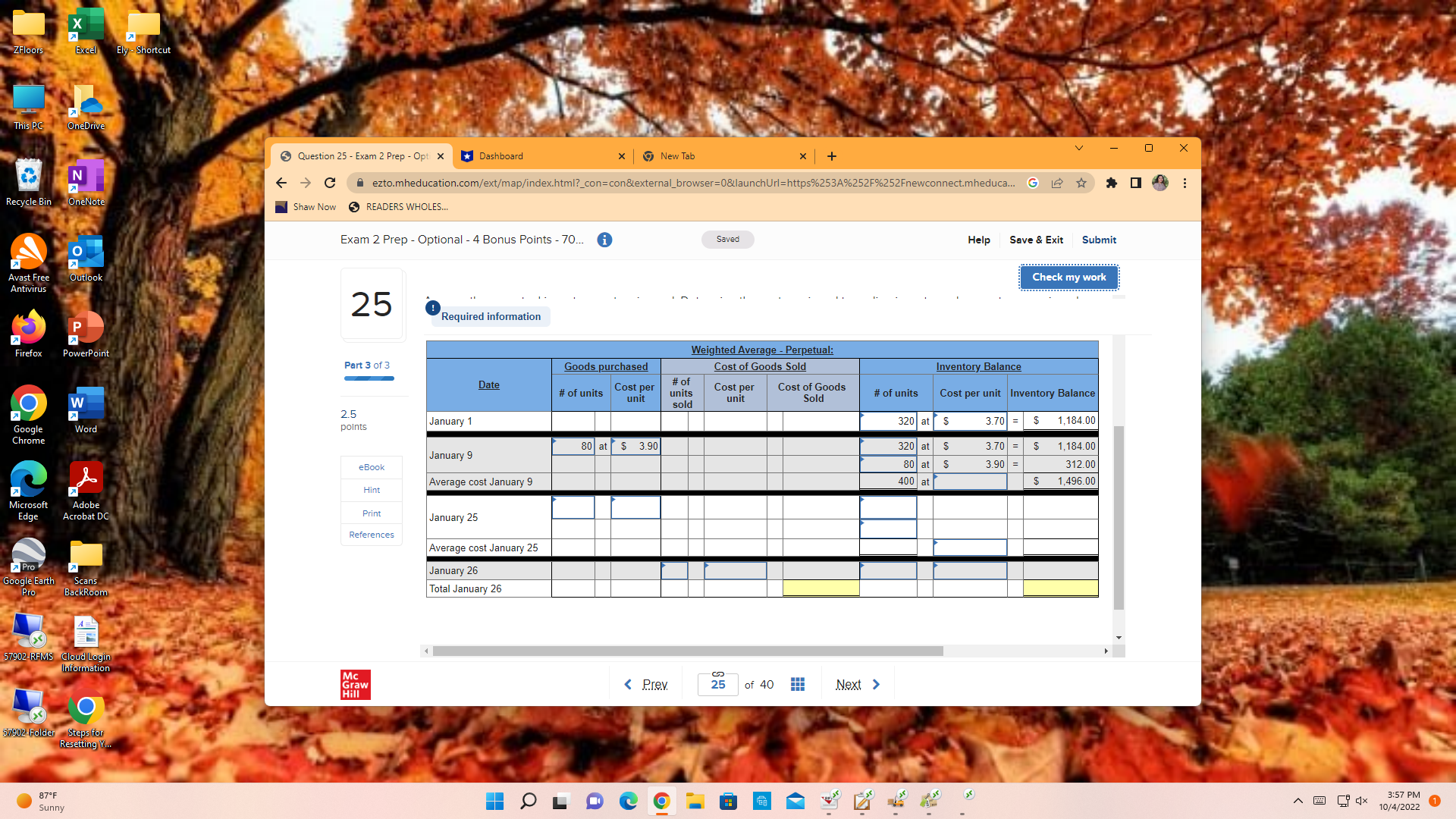Open the Hint link
The image size is (1456, 819).
371,489
